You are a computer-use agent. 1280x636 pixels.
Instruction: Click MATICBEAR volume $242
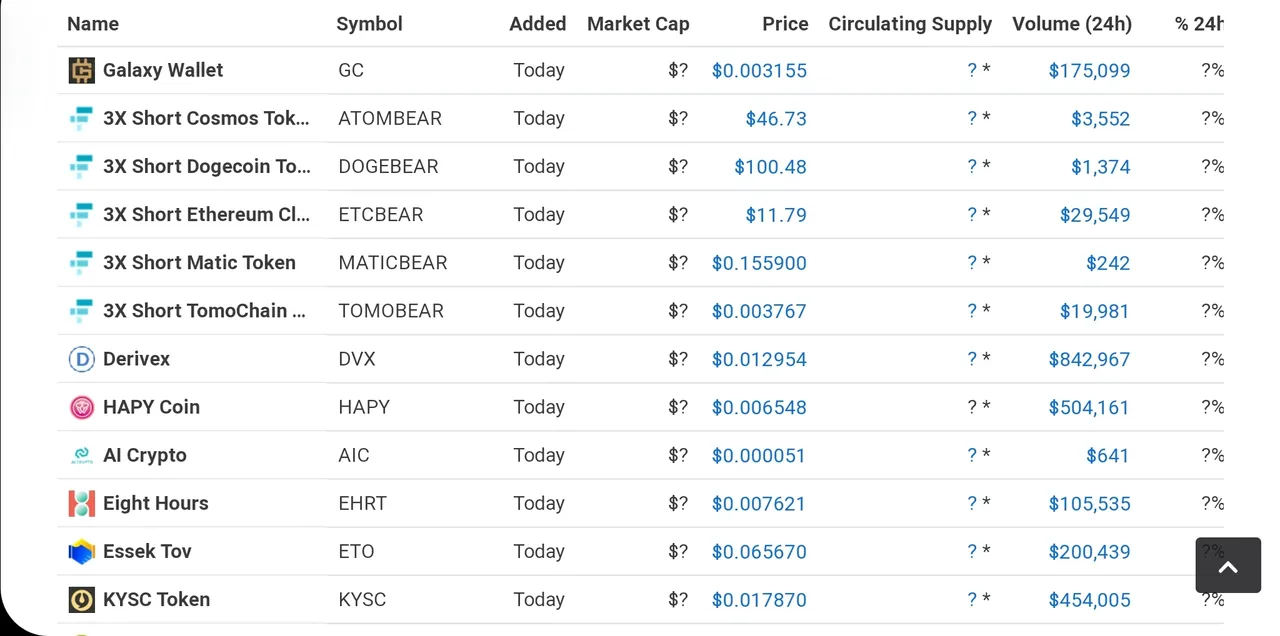tap(1108, 263)
